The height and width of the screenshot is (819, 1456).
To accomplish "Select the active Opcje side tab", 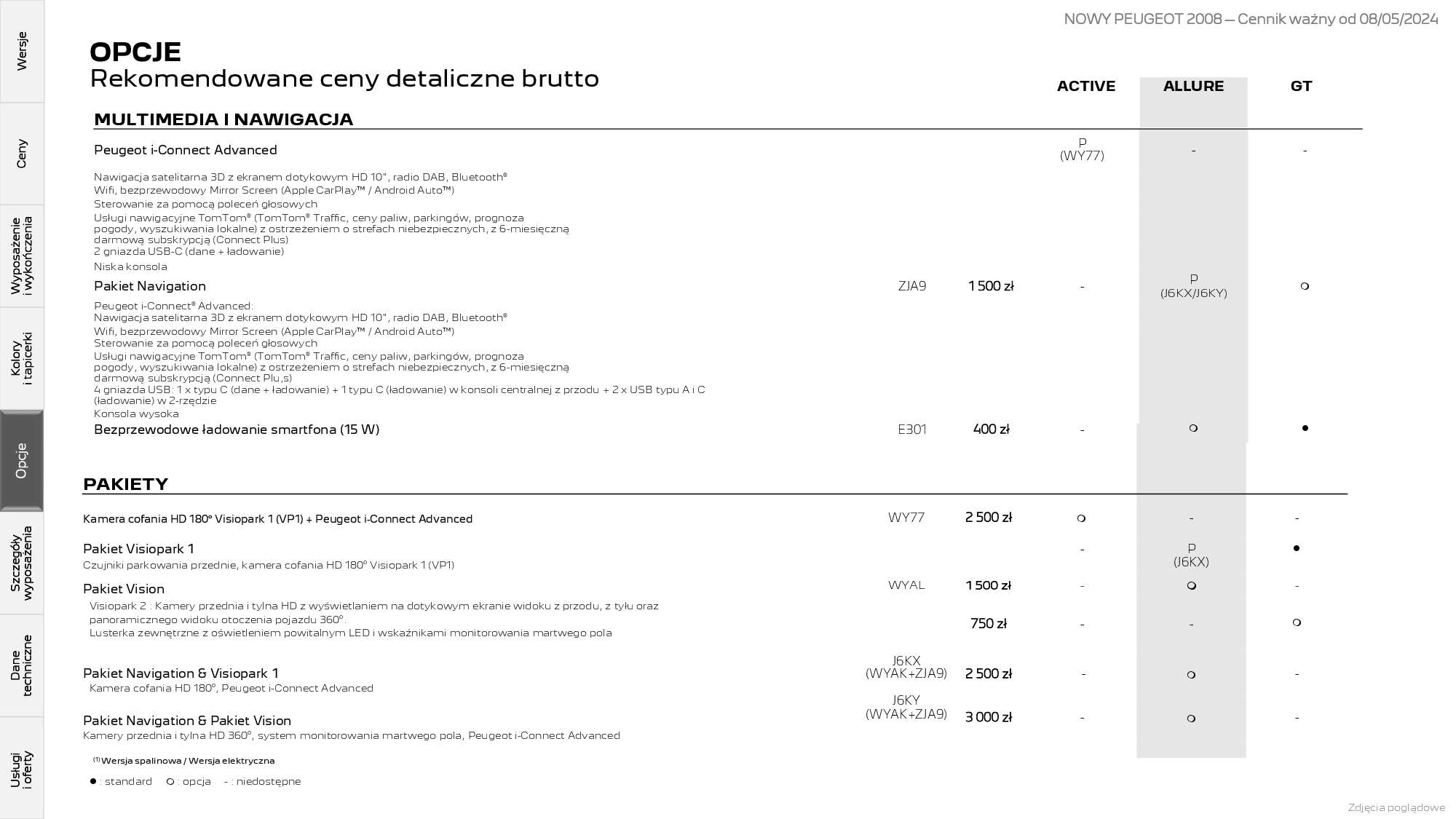I will pyautogui.click(x=22, y=460).
